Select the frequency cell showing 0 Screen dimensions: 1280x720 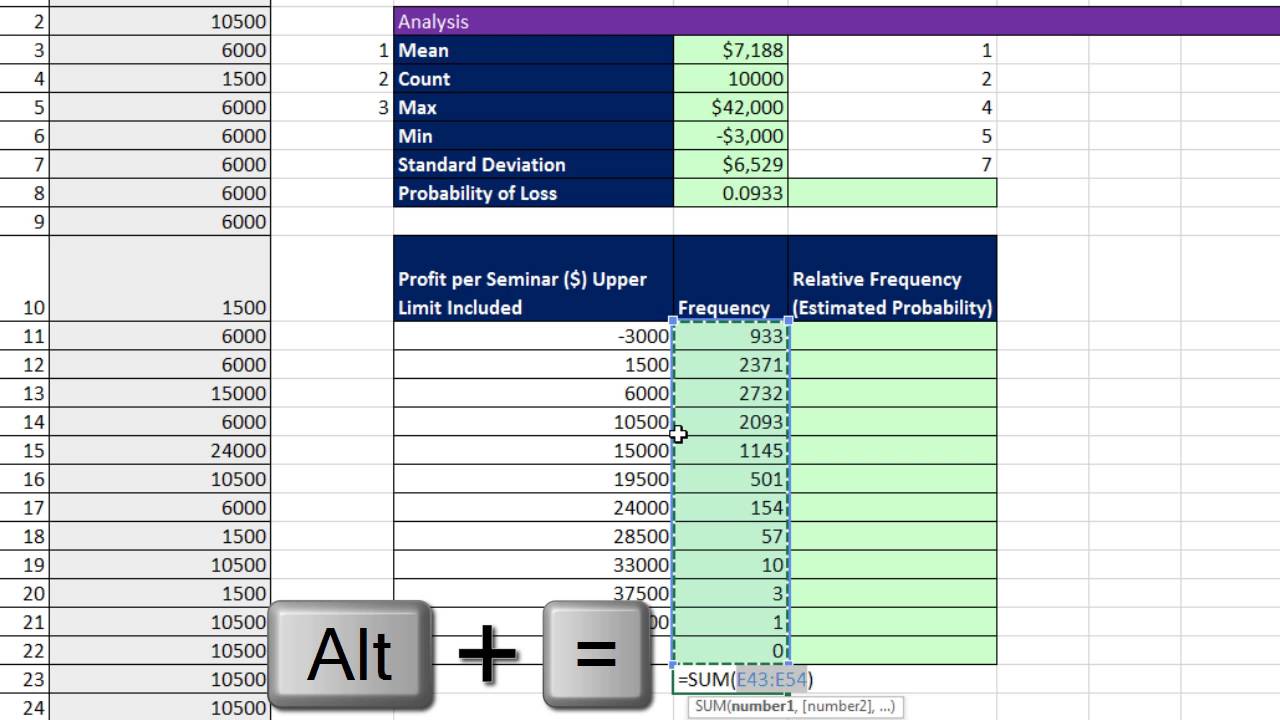(731, 651)
